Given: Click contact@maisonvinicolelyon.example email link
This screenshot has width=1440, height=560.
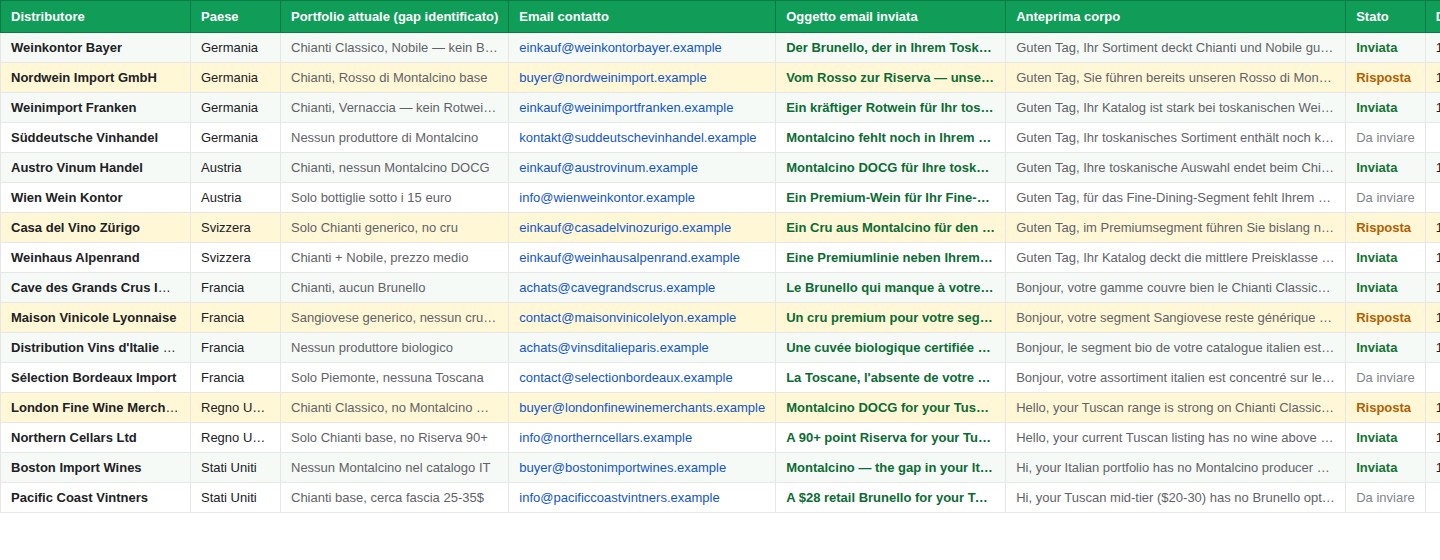Looking at the screenshot, I should (x=627, y=318).
